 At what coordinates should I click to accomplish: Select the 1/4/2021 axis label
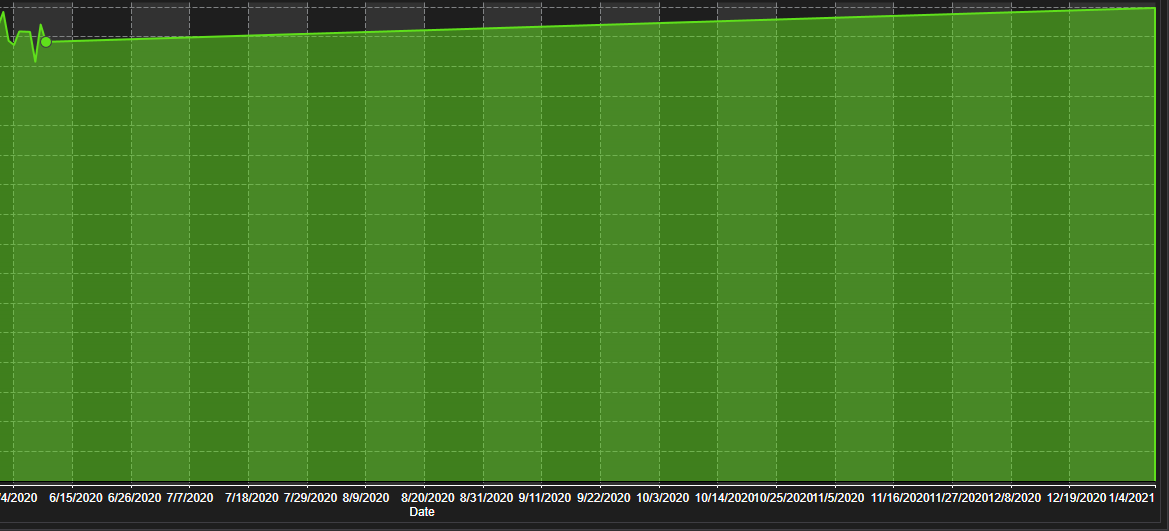click(x=1131, y=497)
